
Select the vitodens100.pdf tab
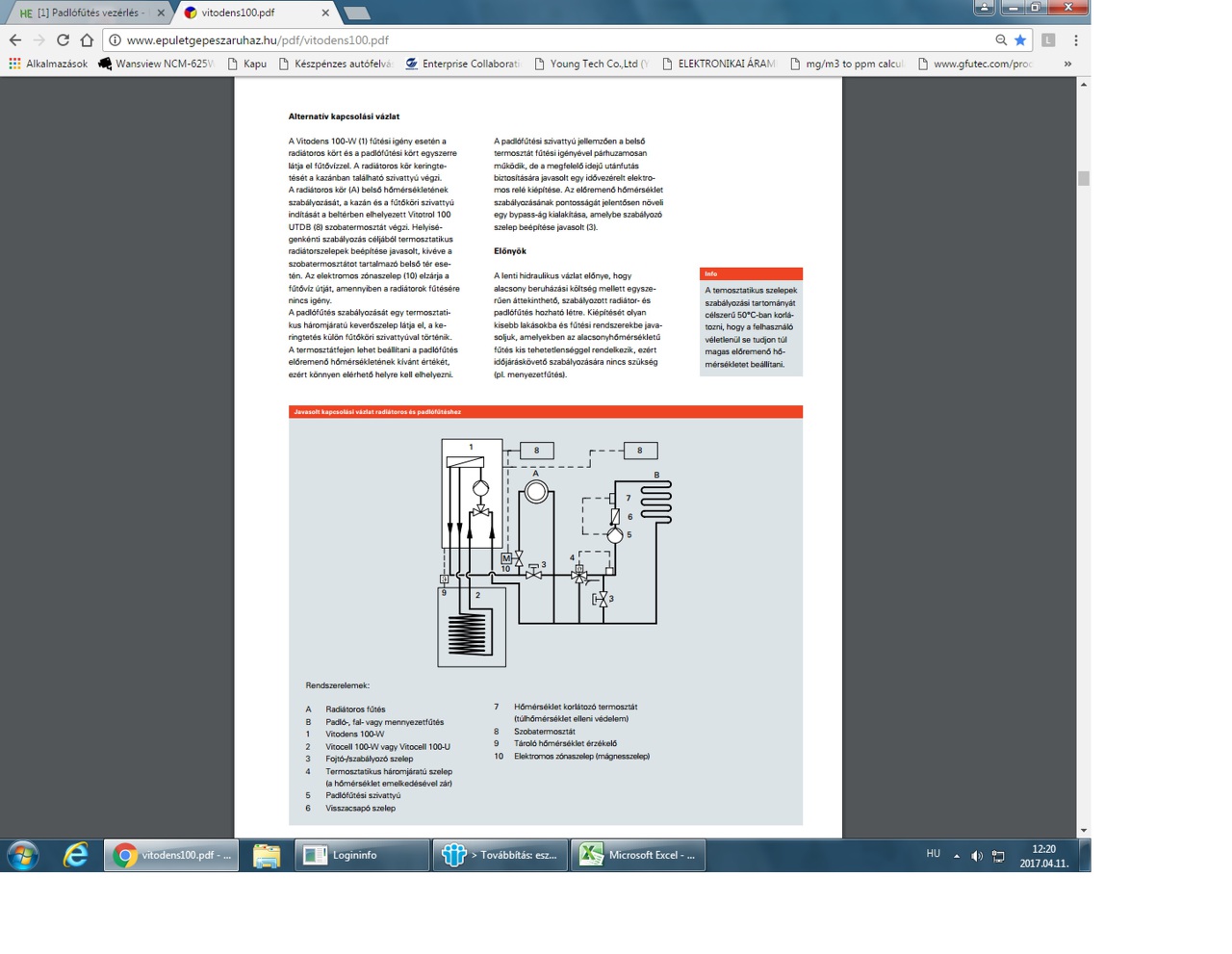(252, 13)
